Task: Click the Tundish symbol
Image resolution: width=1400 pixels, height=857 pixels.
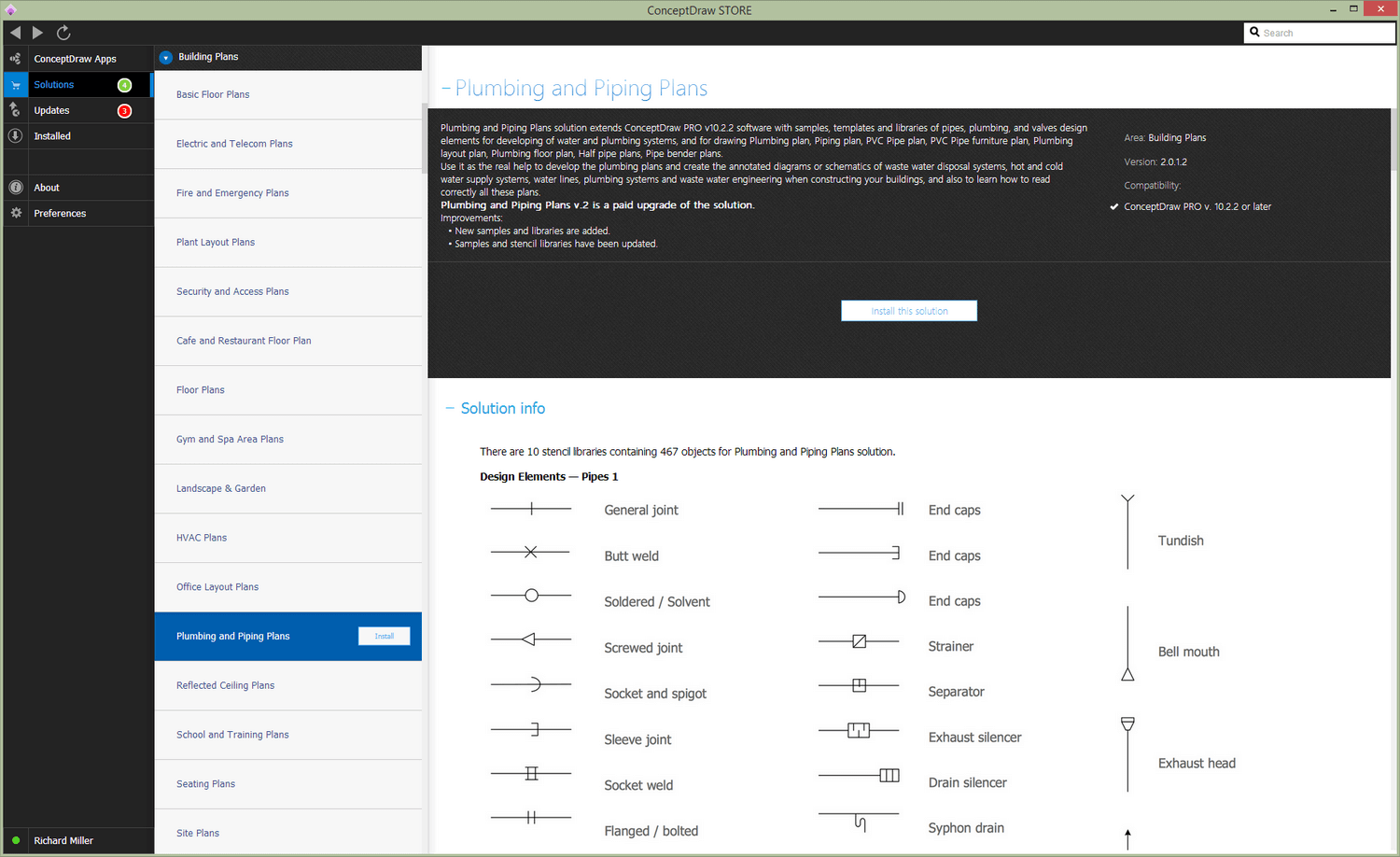Action: tap(1127, 532)
